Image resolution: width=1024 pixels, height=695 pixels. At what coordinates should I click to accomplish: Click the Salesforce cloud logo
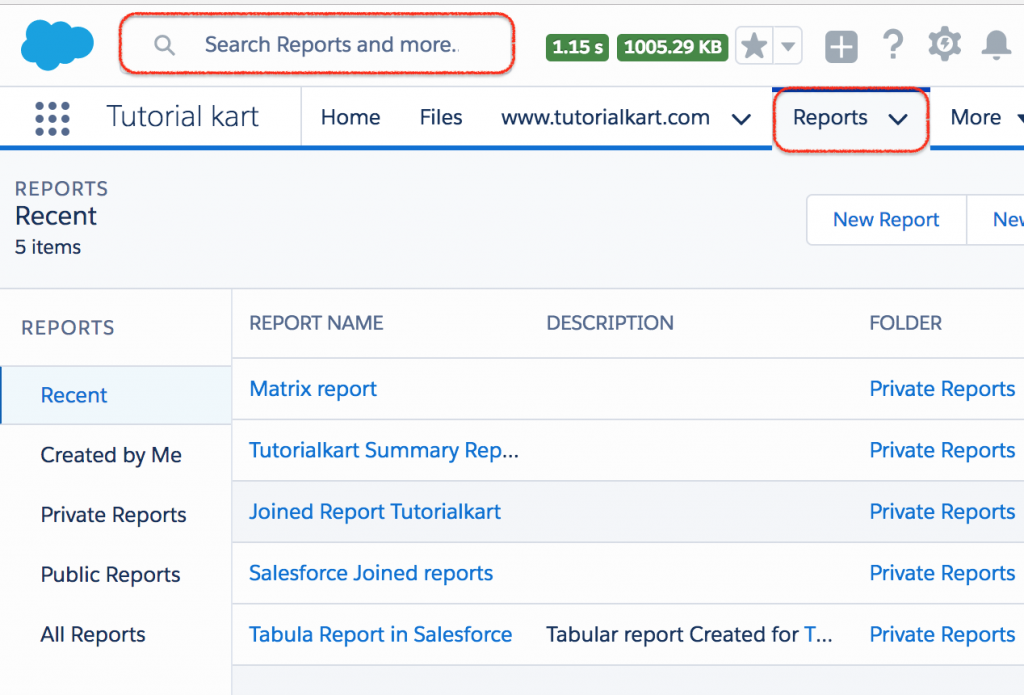57,45
